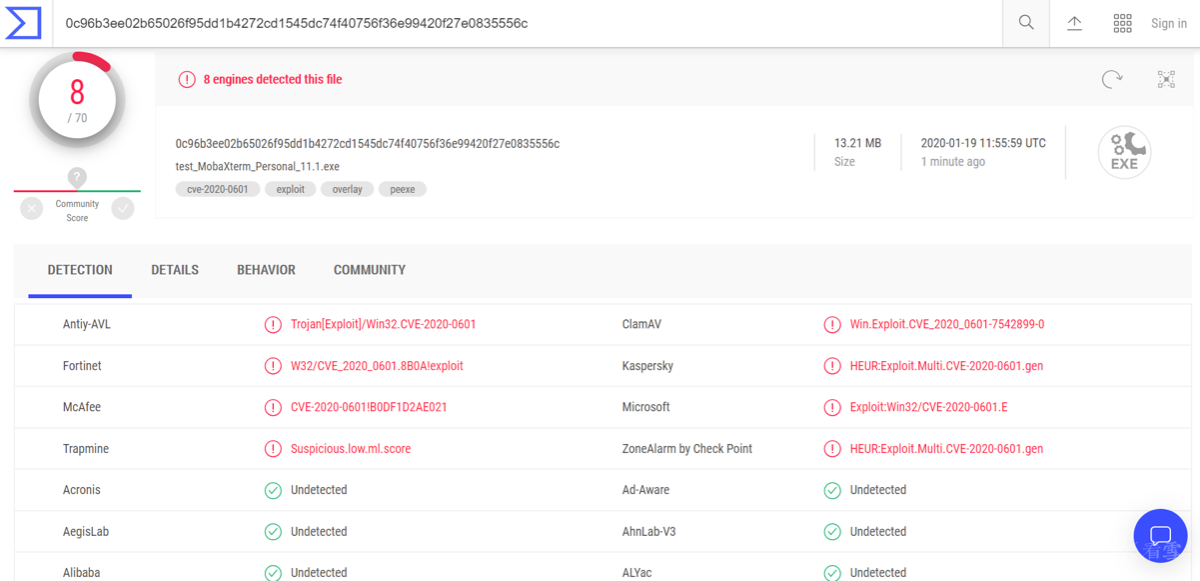Vote harmless with community check button
Viewport: 1200px width, 581px height.
[123, 208]
